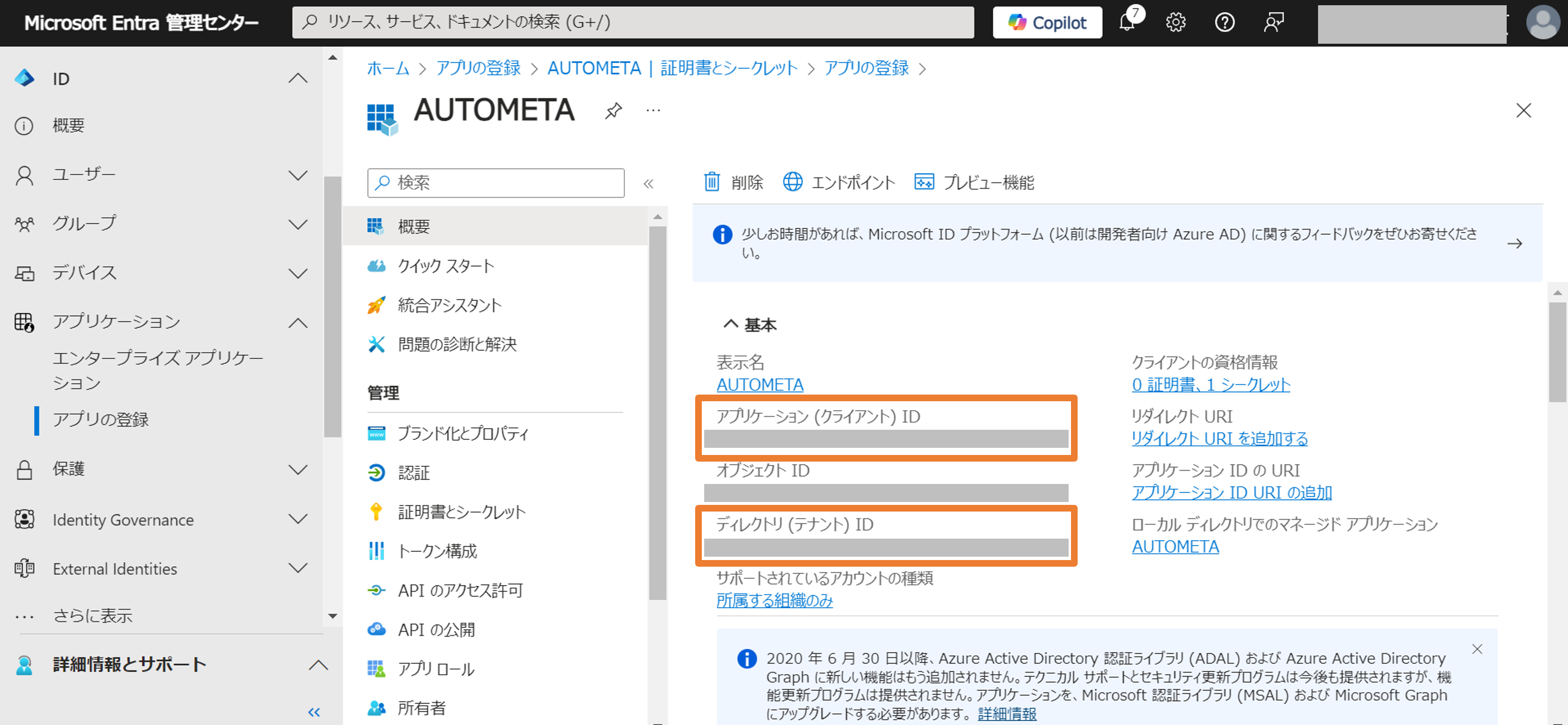Click the API のアクセス許可 icon
Screen dimensions: 1568x725
coord(376,590)
